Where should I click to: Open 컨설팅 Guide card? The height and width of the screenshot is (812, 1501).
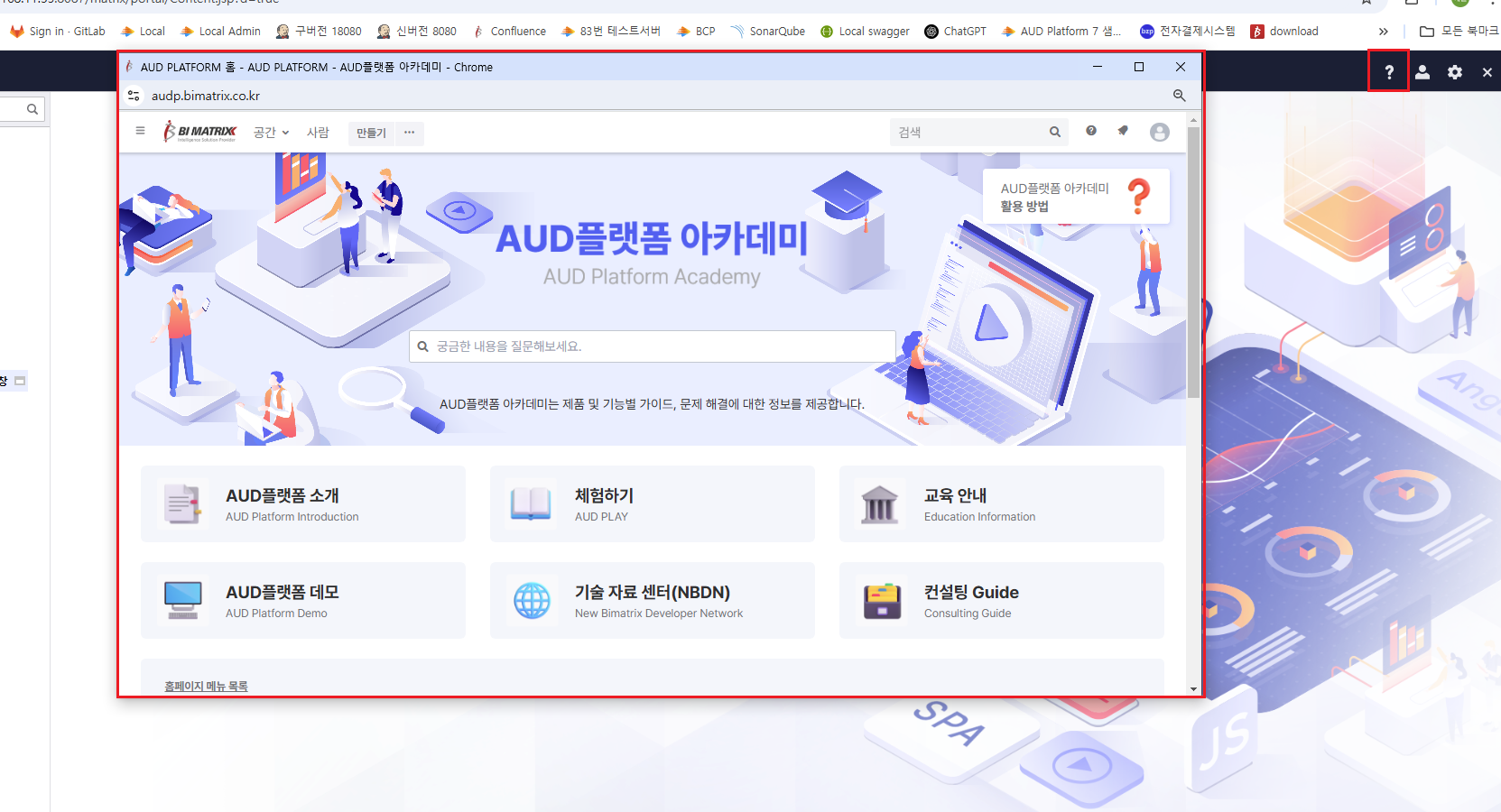point(1002,601)
